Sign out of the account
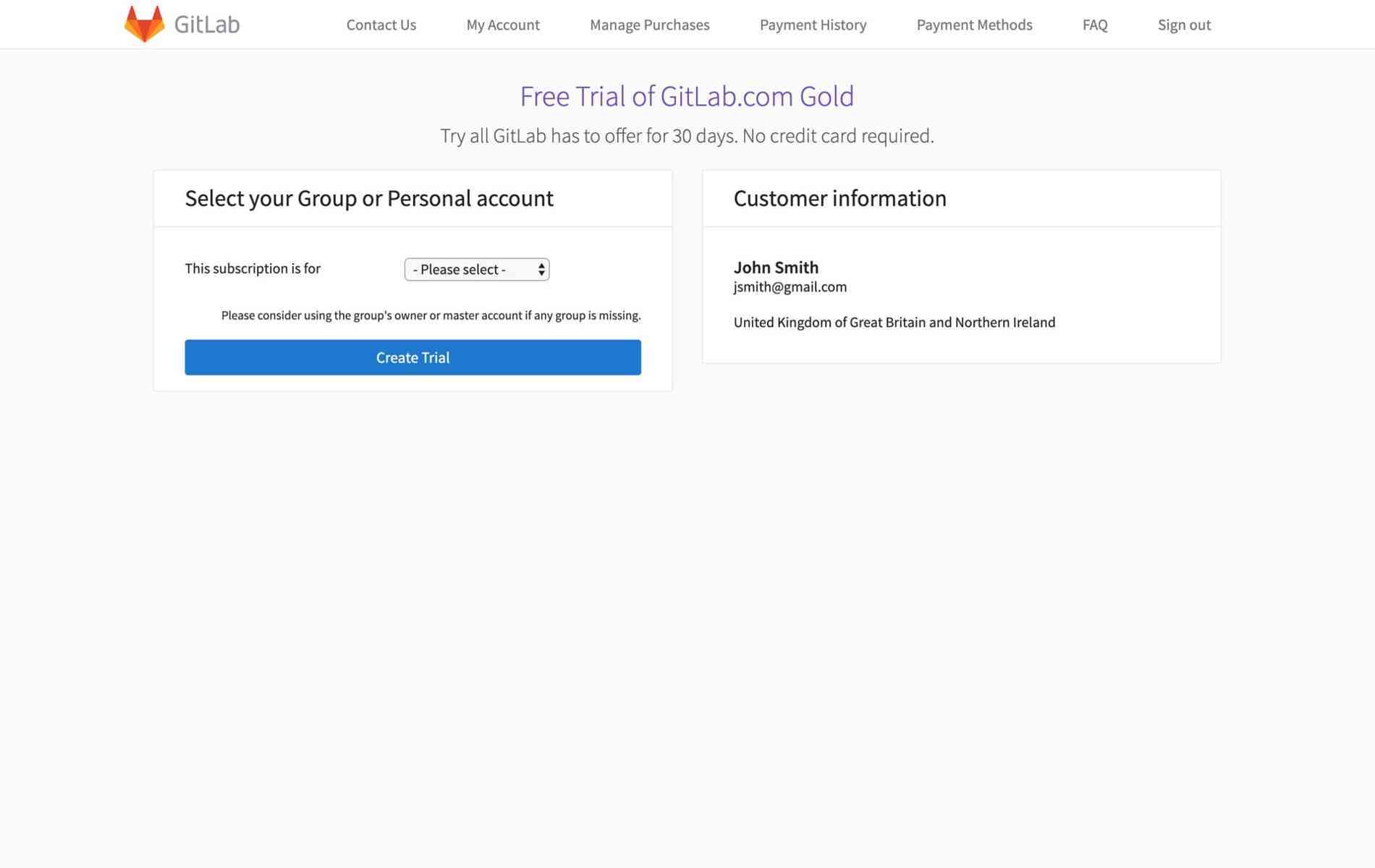 point(1184,24)
